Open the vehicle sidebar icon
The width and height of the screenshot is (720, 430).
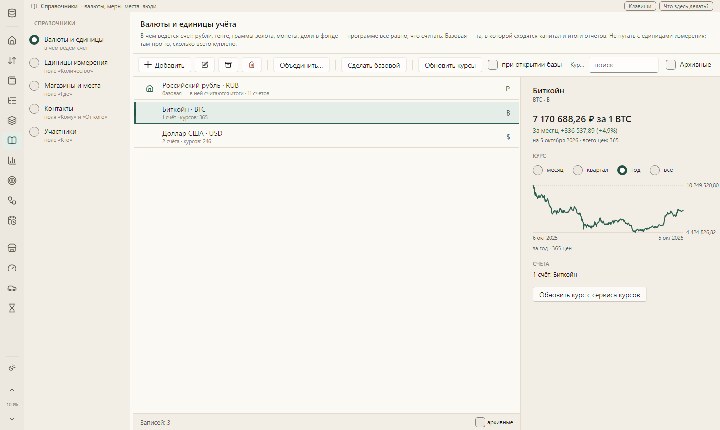pyautogui.click(x=12, y=288)
